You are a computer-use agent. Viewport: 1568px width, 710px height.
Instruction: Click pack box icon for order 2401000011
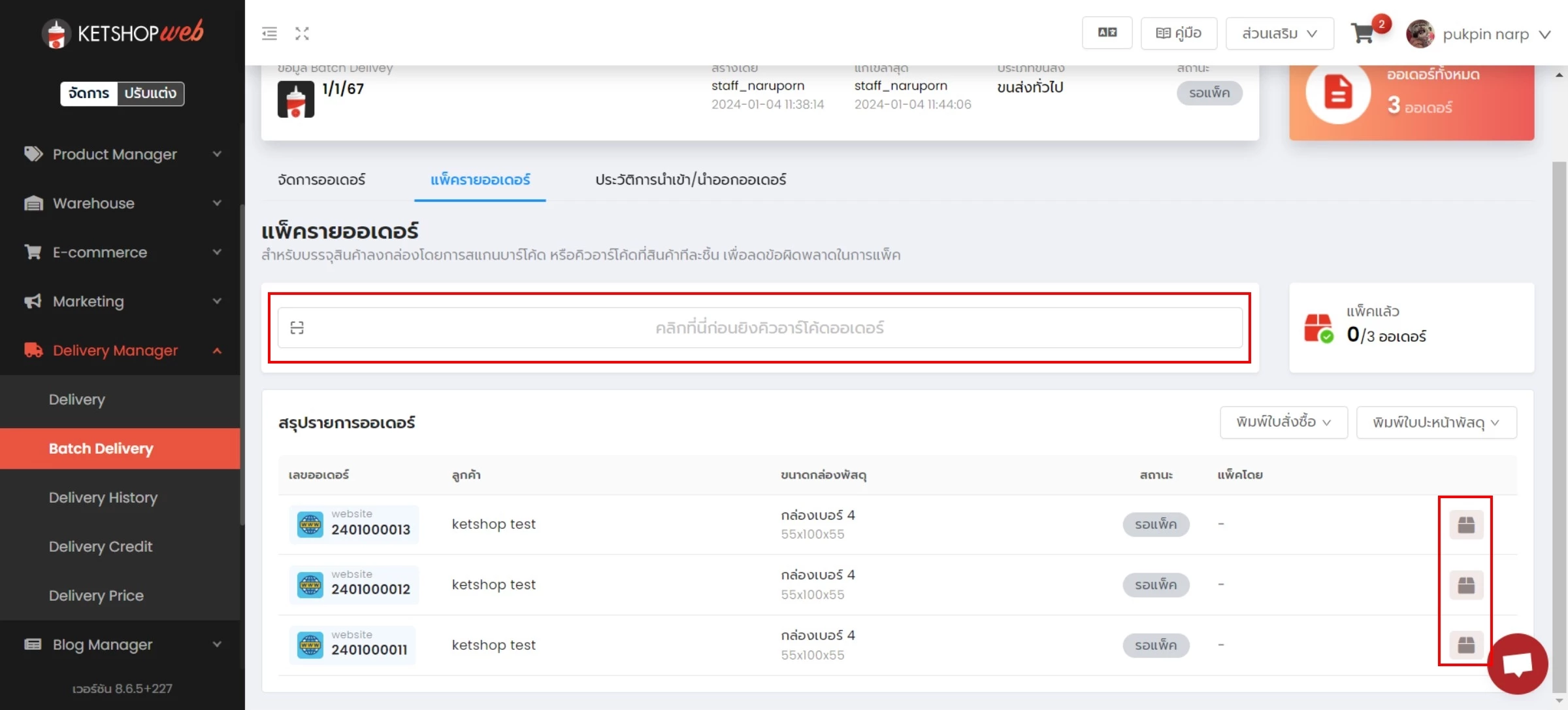[x=1466, y=645]
